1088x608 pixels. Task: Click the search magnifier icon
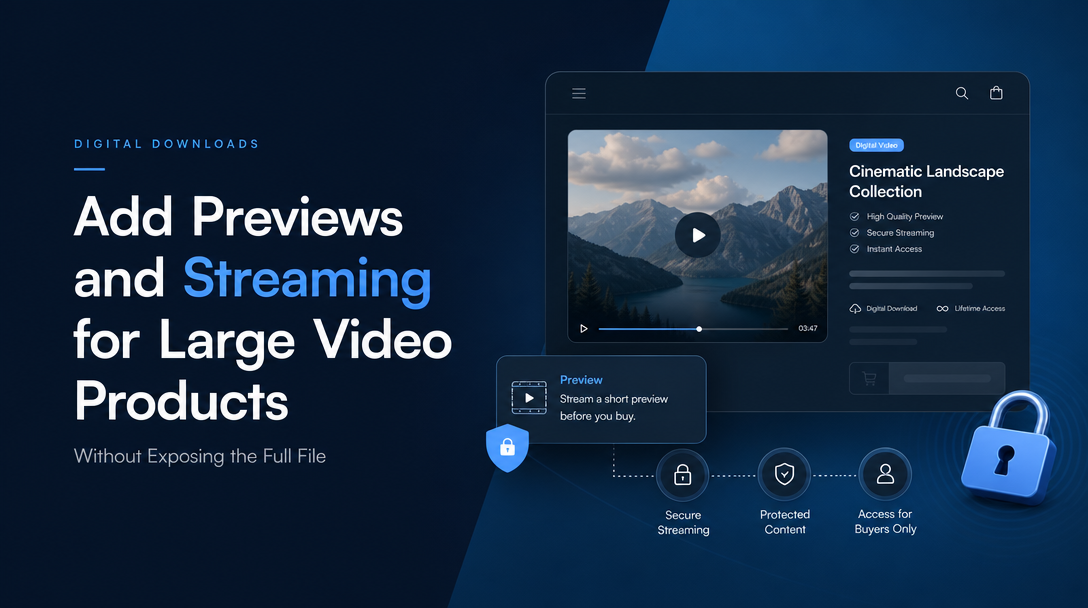point(962,93)
